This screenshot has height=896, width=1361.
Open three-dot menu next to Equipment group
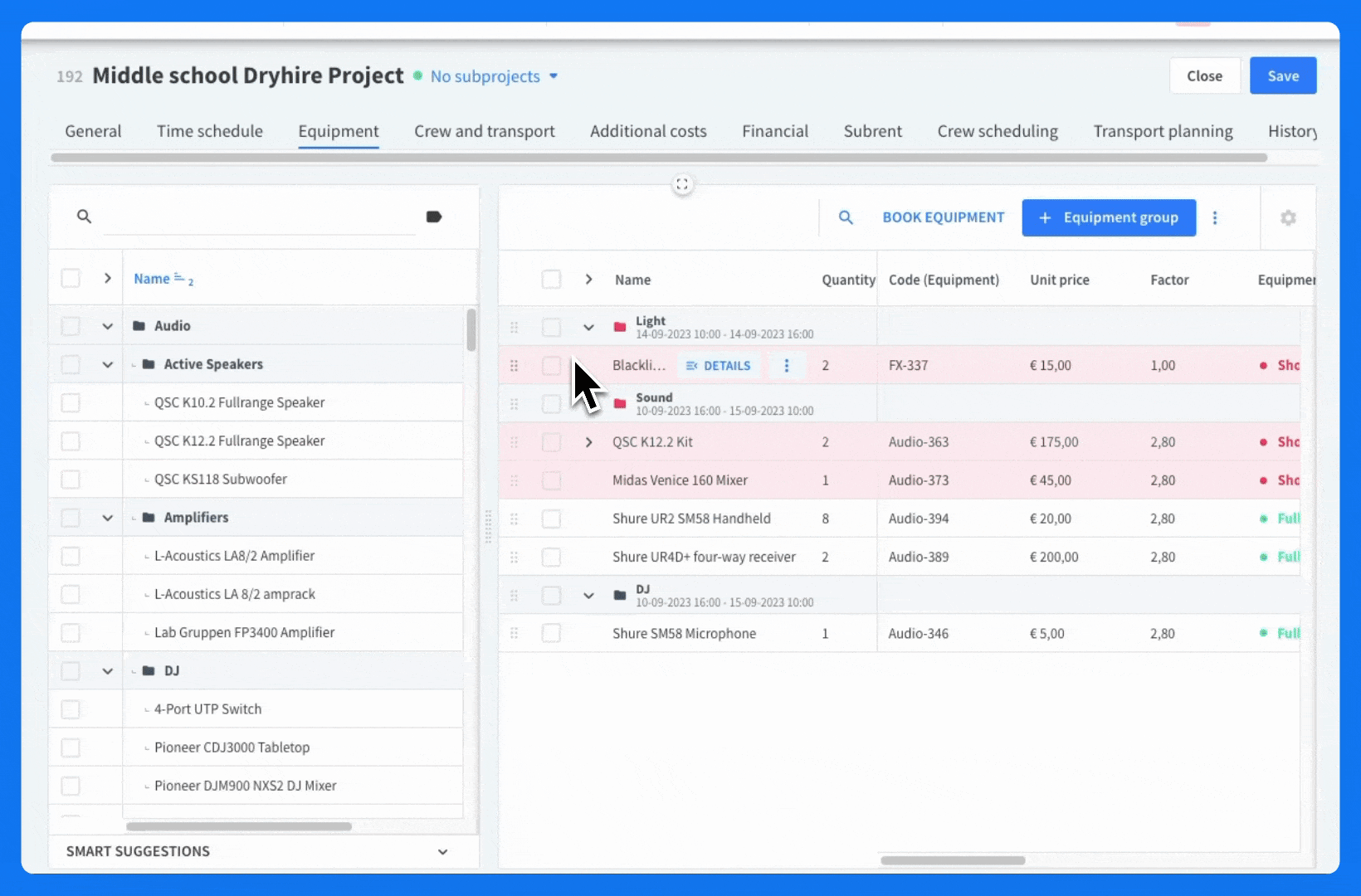pos(1215,217)
